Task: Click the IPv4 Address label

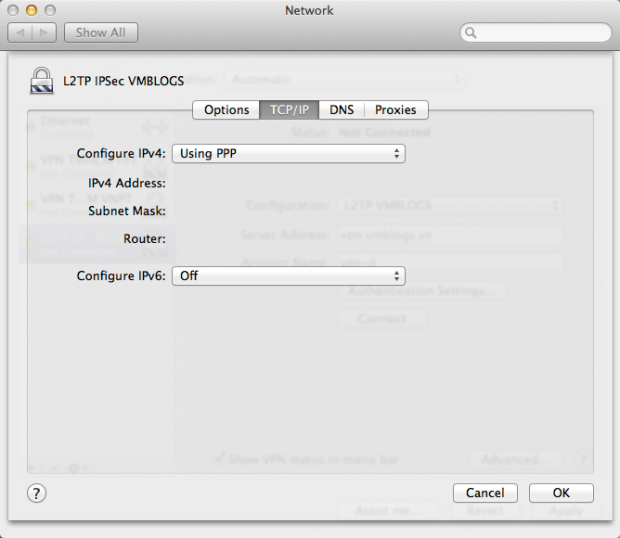Action: click(127, 183)
